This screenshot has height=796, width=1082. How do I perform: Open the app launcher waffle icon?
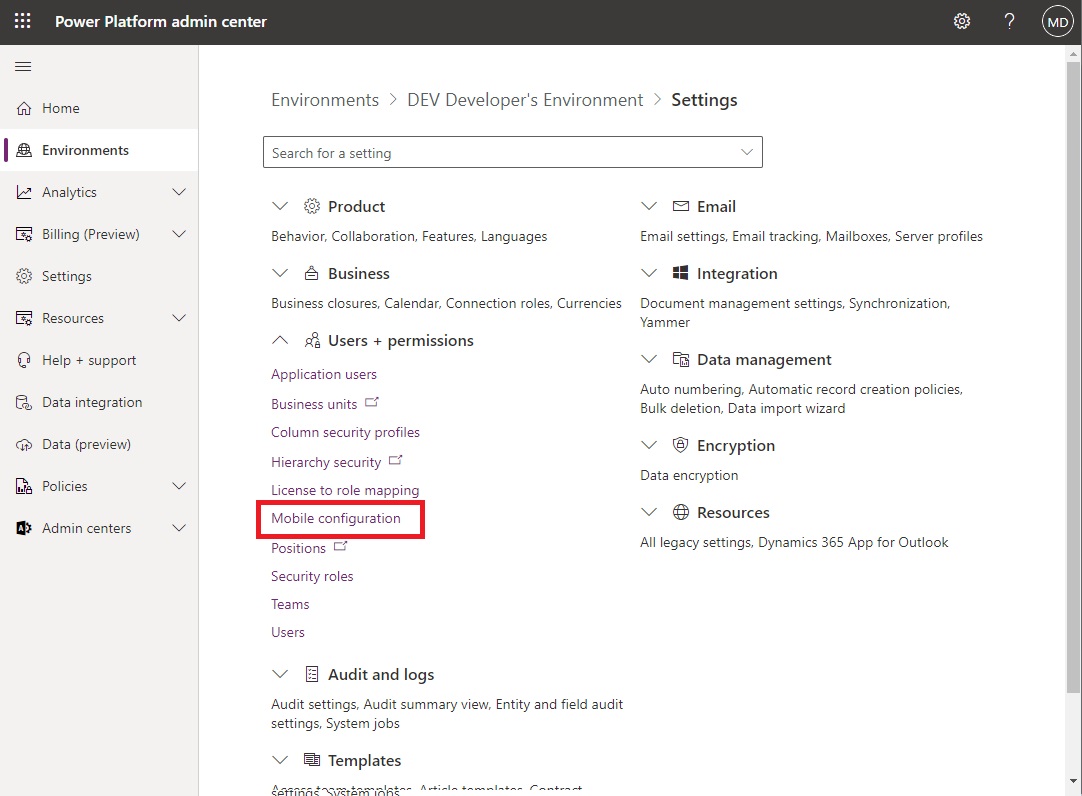coord(22,21)
